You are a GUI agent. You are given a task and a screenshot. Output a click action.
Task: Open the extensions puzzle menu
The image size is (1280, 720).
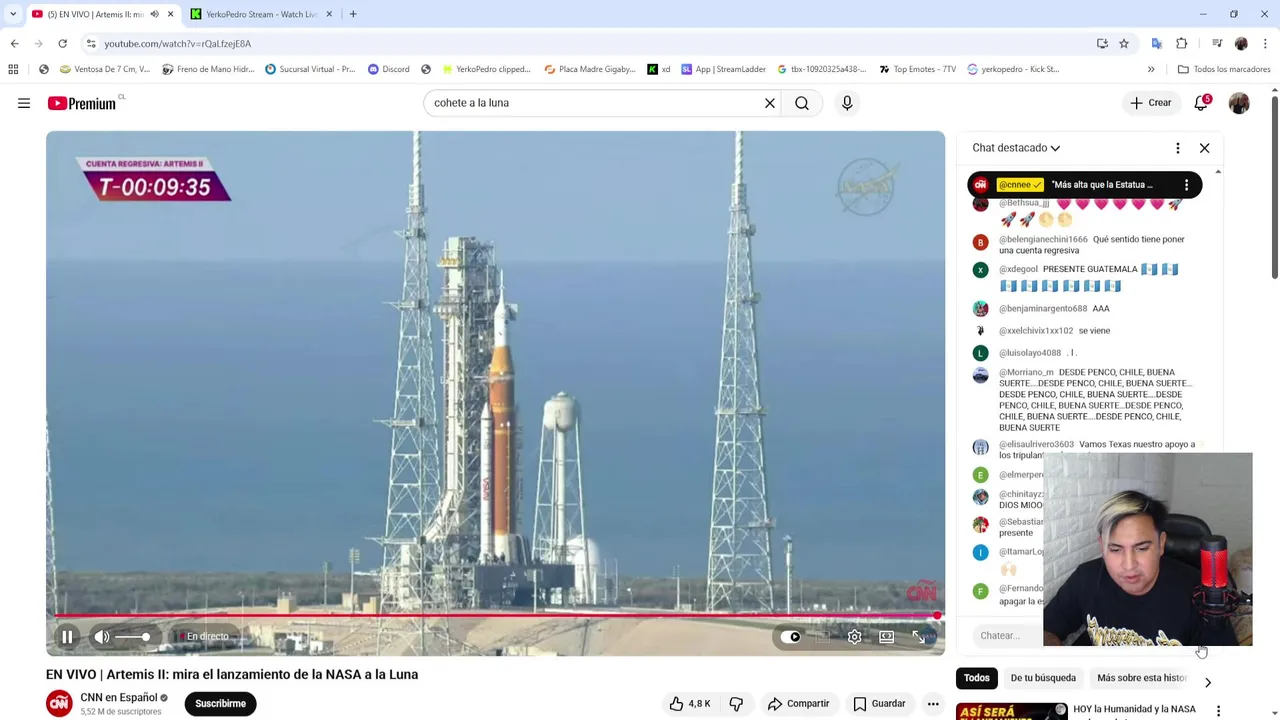click(1182, 44)
